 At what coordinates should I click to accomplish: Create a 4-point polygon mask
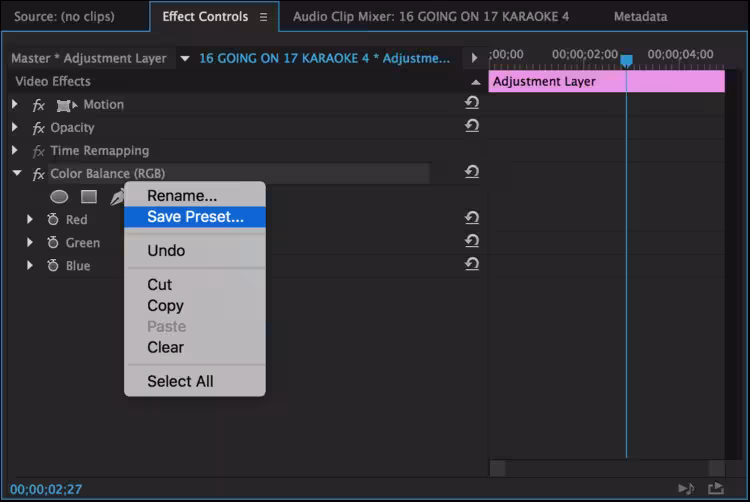89,197
